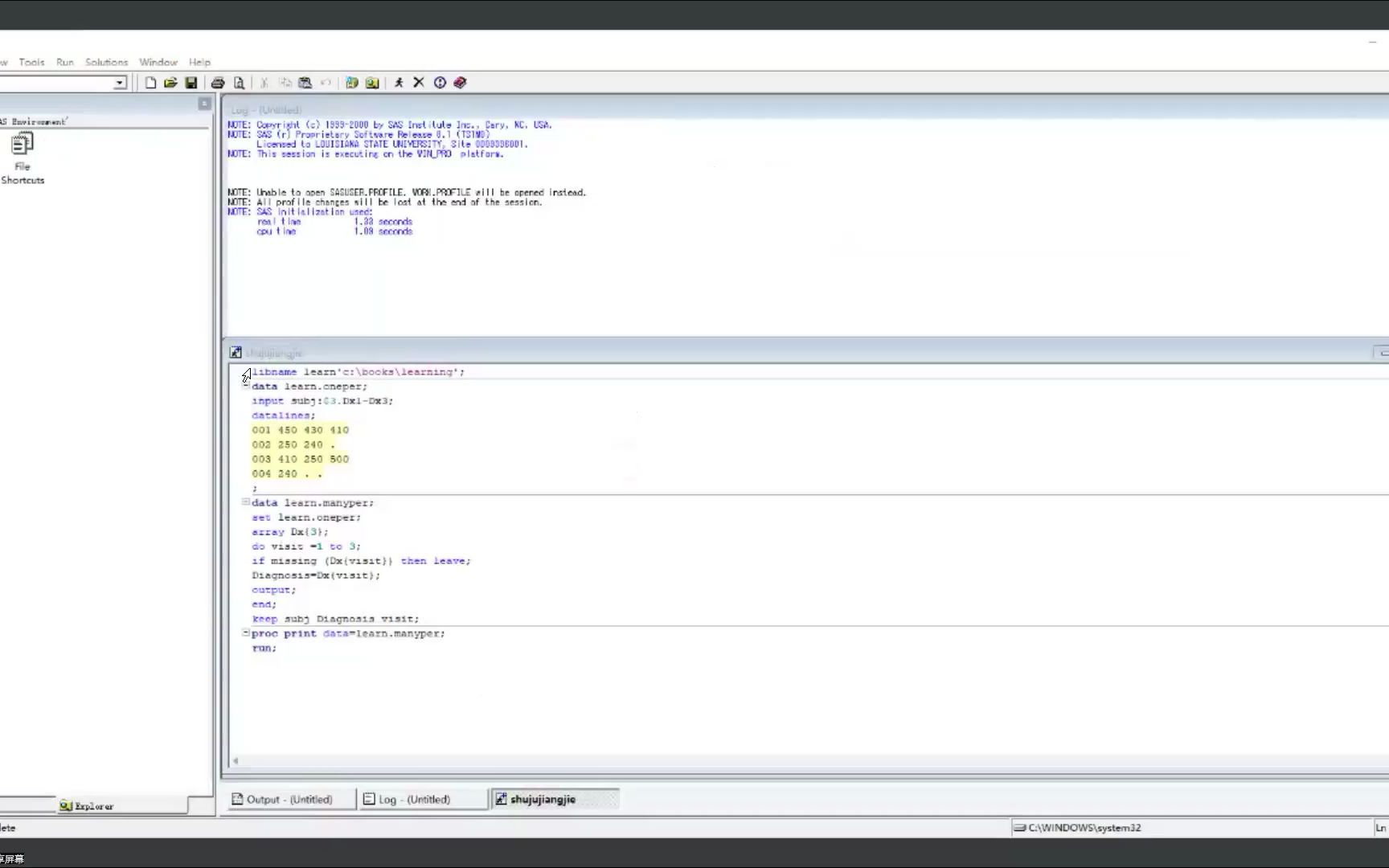Viewport: 1389px width, 868px height.
Task: Open the File Shortcuts icon in Explorer
Action: (x=22, y=158)
